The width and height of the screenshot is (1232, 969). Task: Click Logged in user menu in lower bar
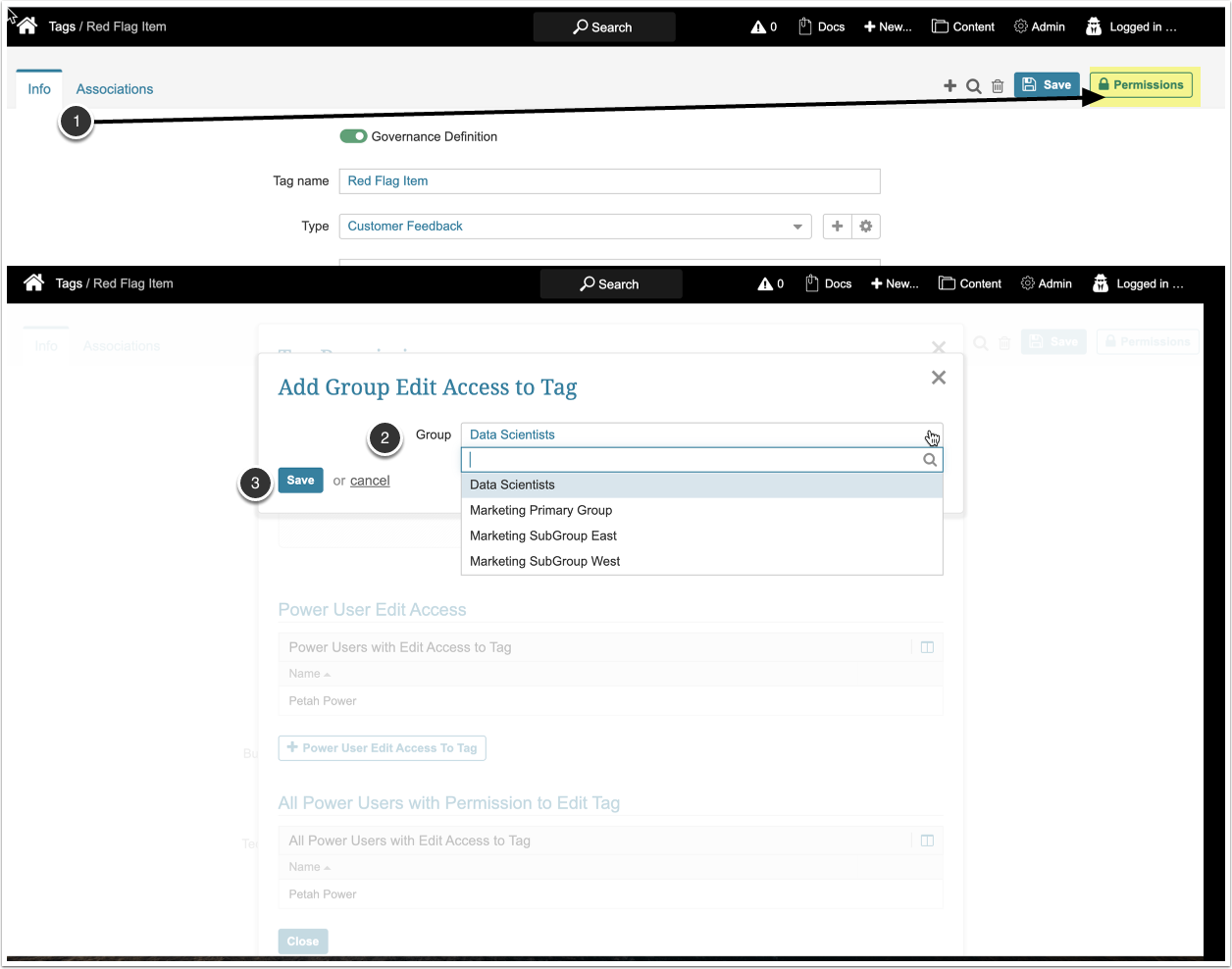(x=1138, y=283)
